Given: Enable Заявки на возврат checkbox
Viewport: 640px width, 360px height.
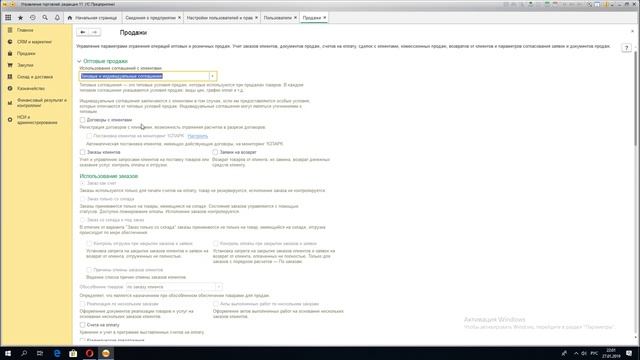Looking at the screenshot, I should tap(215, 152).
